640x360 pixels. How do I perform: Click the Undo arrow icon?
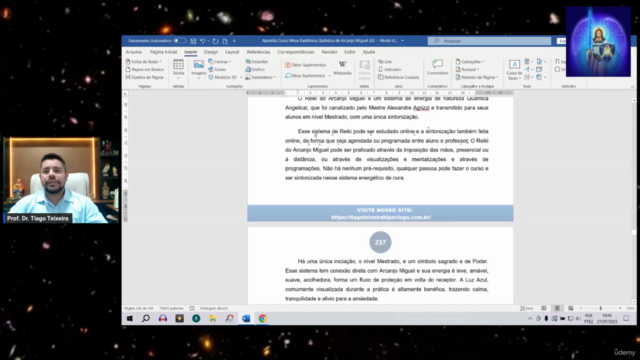tap(202, 41)
